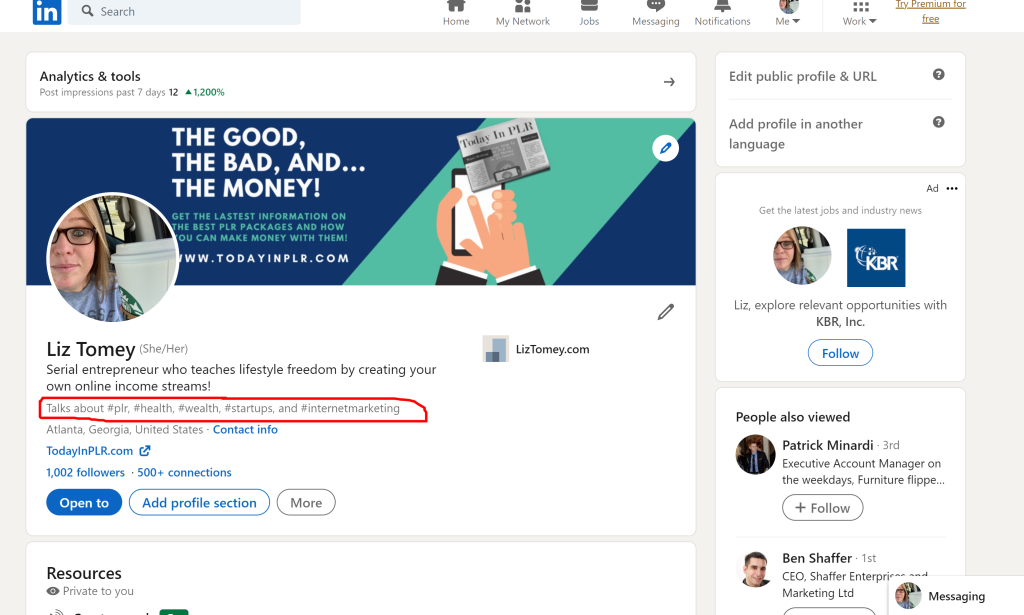The width and height of the screenshot is (1024, 615).
Task: Click the Notifications bell icon
Action: tap(722, 6)
